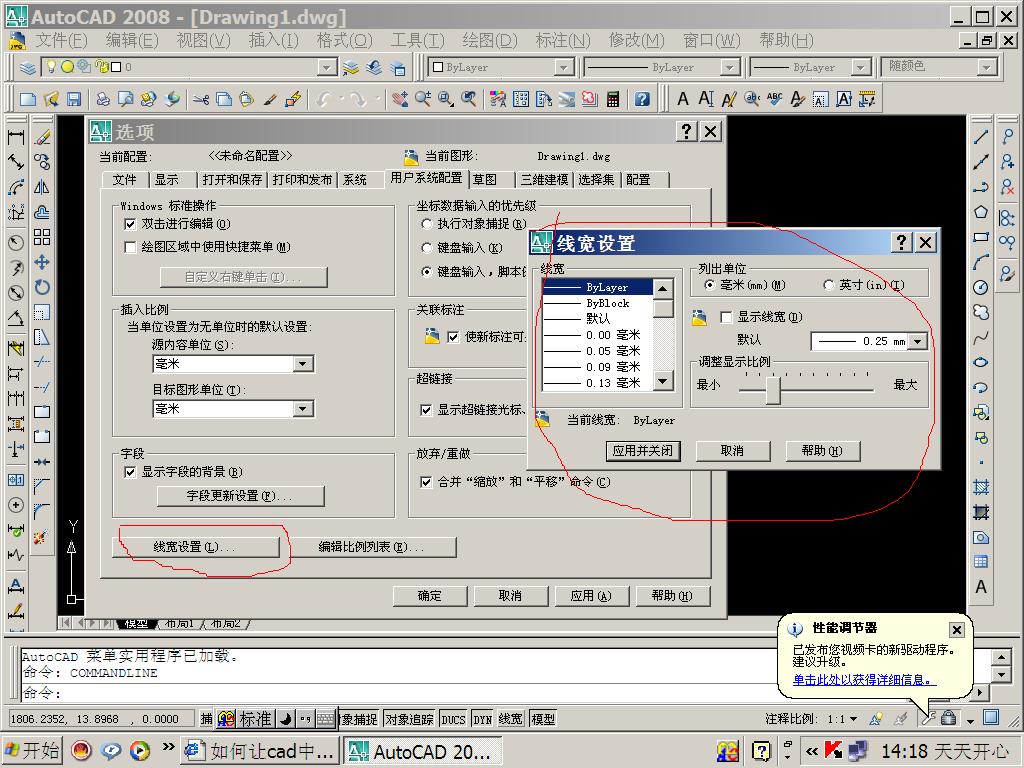Viewport: 1024px width, 768px height.
Task: Click the driver update details link
Action: click(865, 680)
